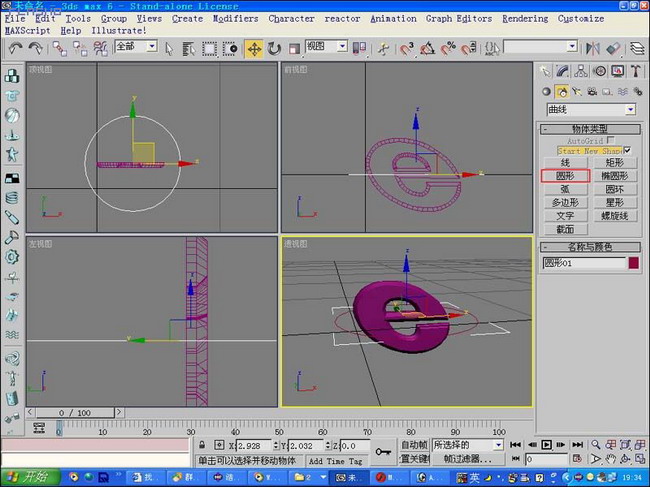Open the MAXScript menu
650x487 pixels.
pyautogui.click(x=28, y=31)
